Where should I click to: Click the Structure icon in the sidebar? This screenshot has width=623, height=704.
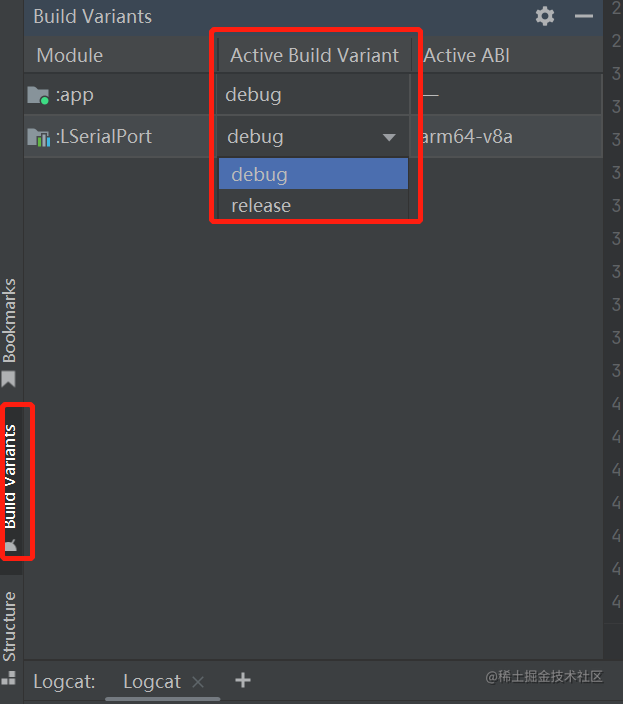point(9,678)
